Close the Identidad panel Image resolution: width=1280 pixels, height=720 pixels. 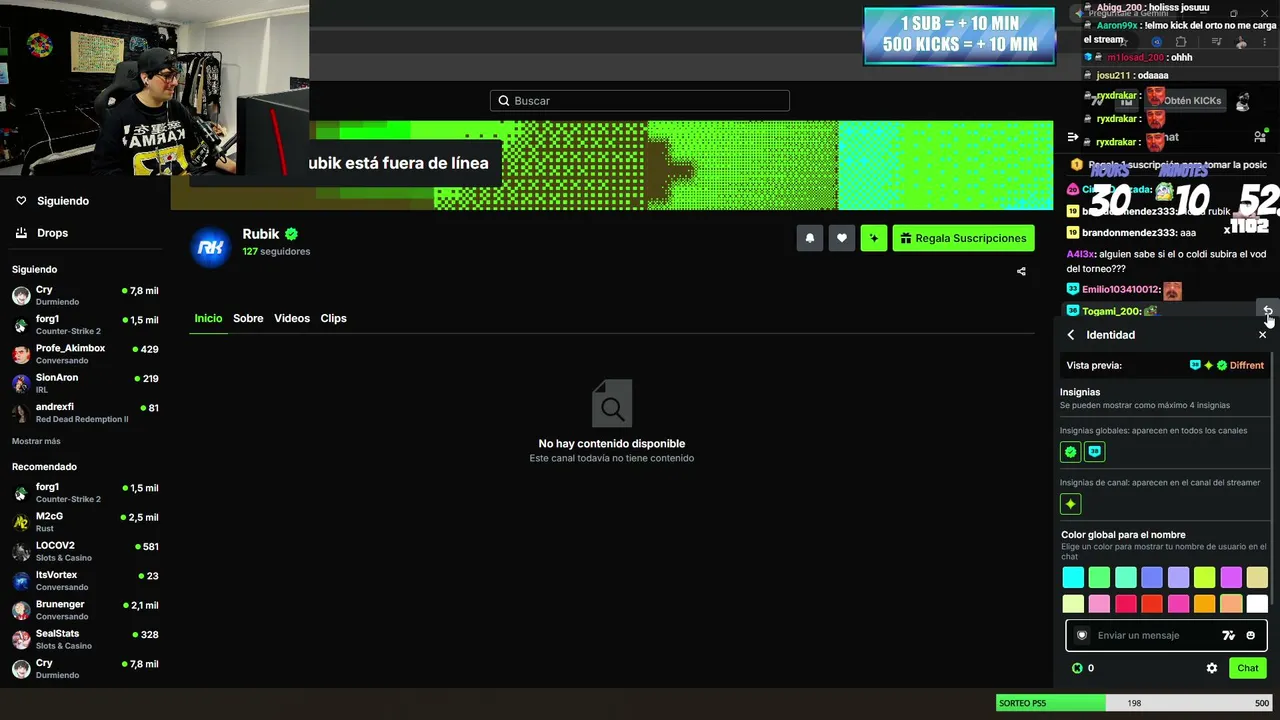coord(1262,335)
